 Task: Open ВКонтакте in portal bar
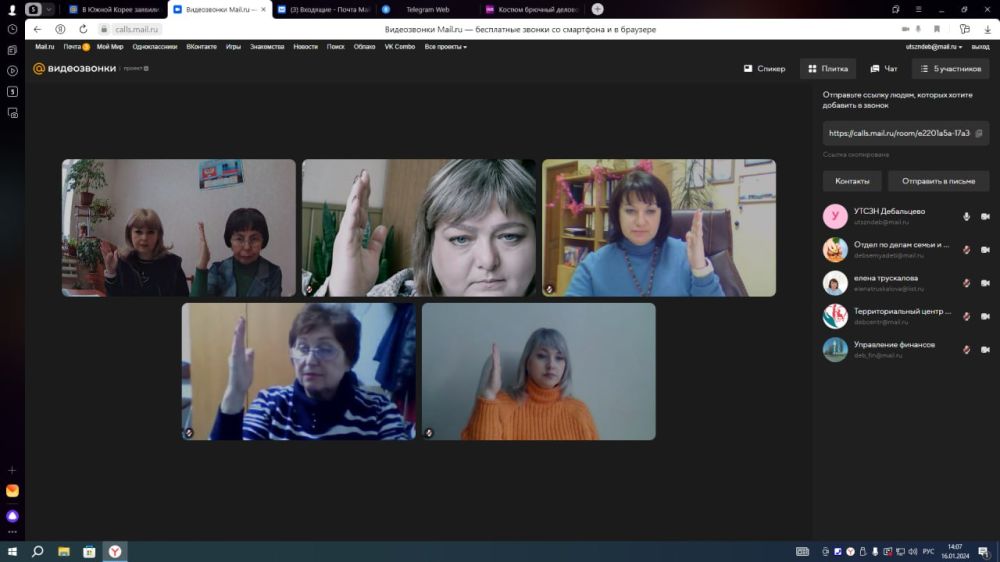[202, 47]
